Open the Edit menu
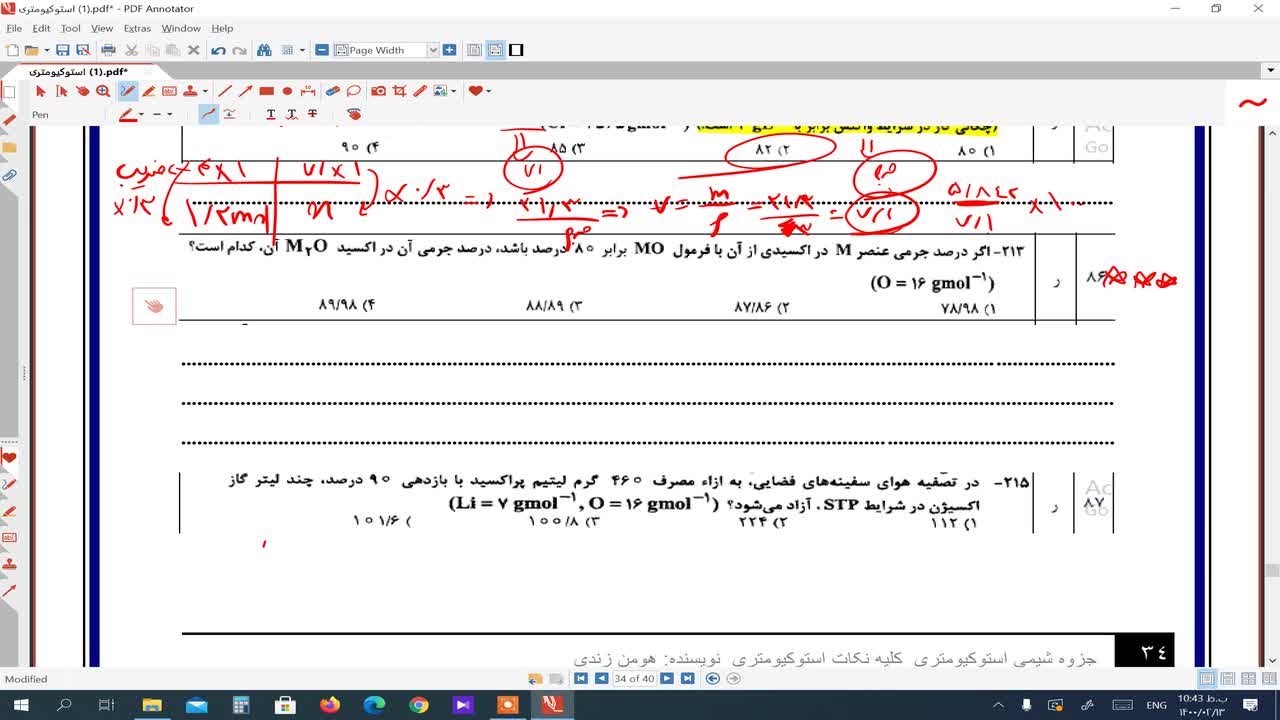The width and height of the screenshot is (1280, 720). (41, 29)
